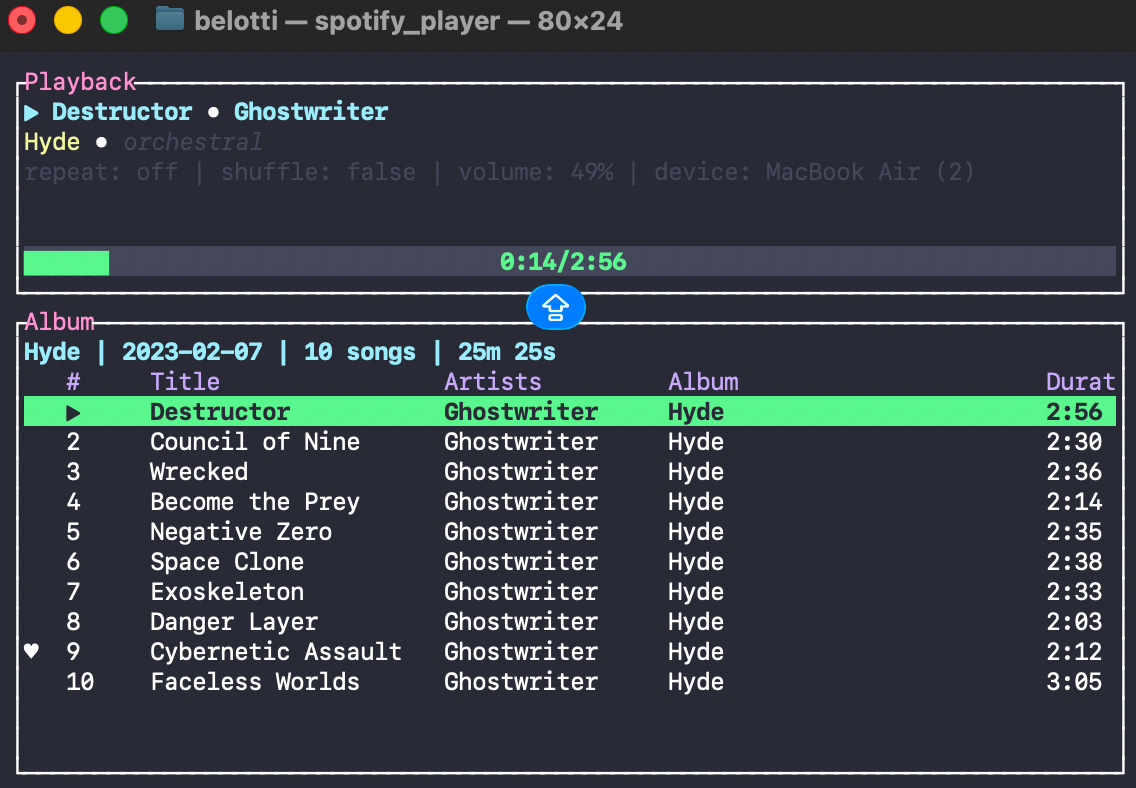
Task: Click the 25m 25s total duration
Action: click(x=507, y=352)
